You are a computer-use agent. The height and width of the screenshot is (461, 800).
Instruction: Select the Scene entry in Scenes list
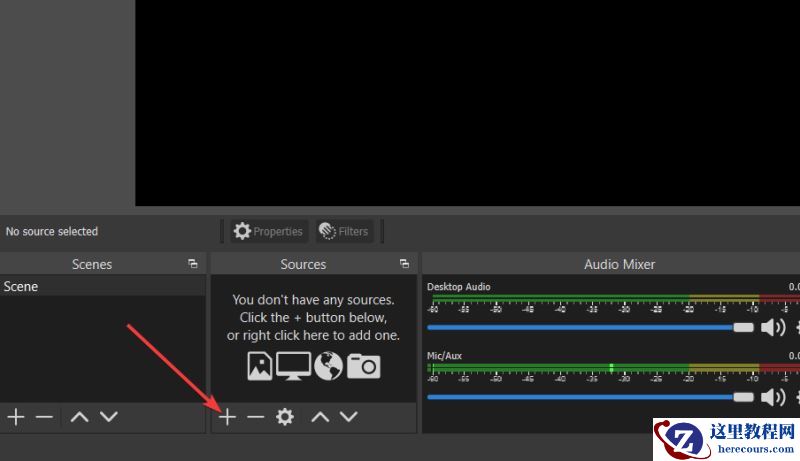103,287
